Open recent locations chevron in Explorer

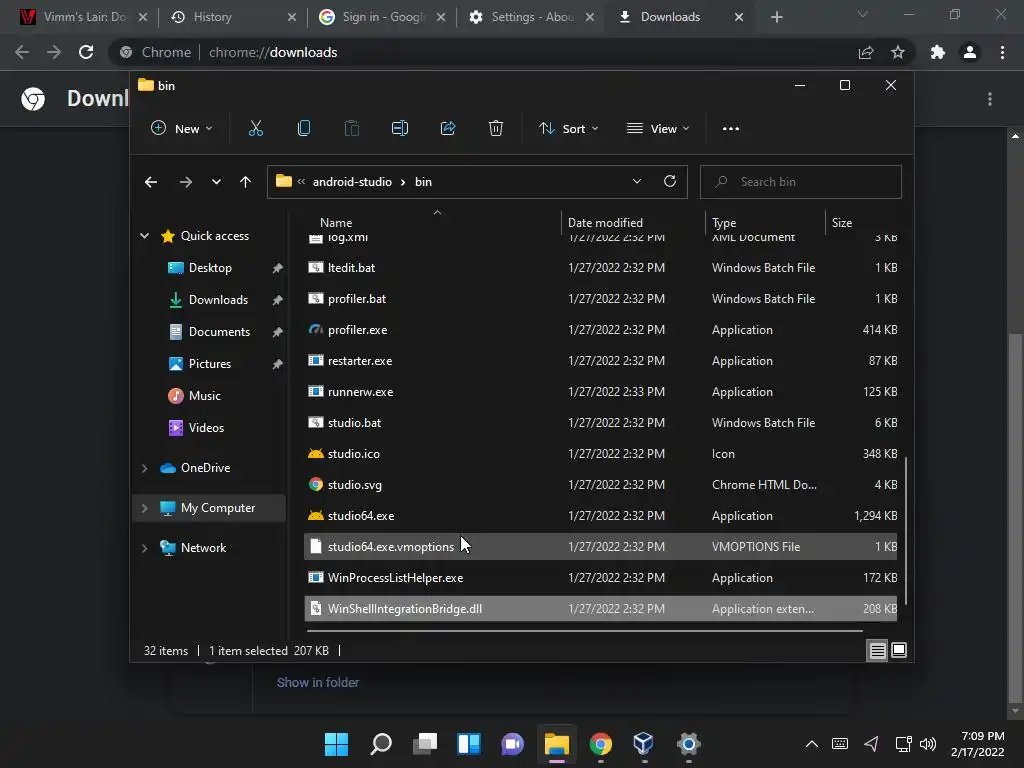click(x=216, y=182)
